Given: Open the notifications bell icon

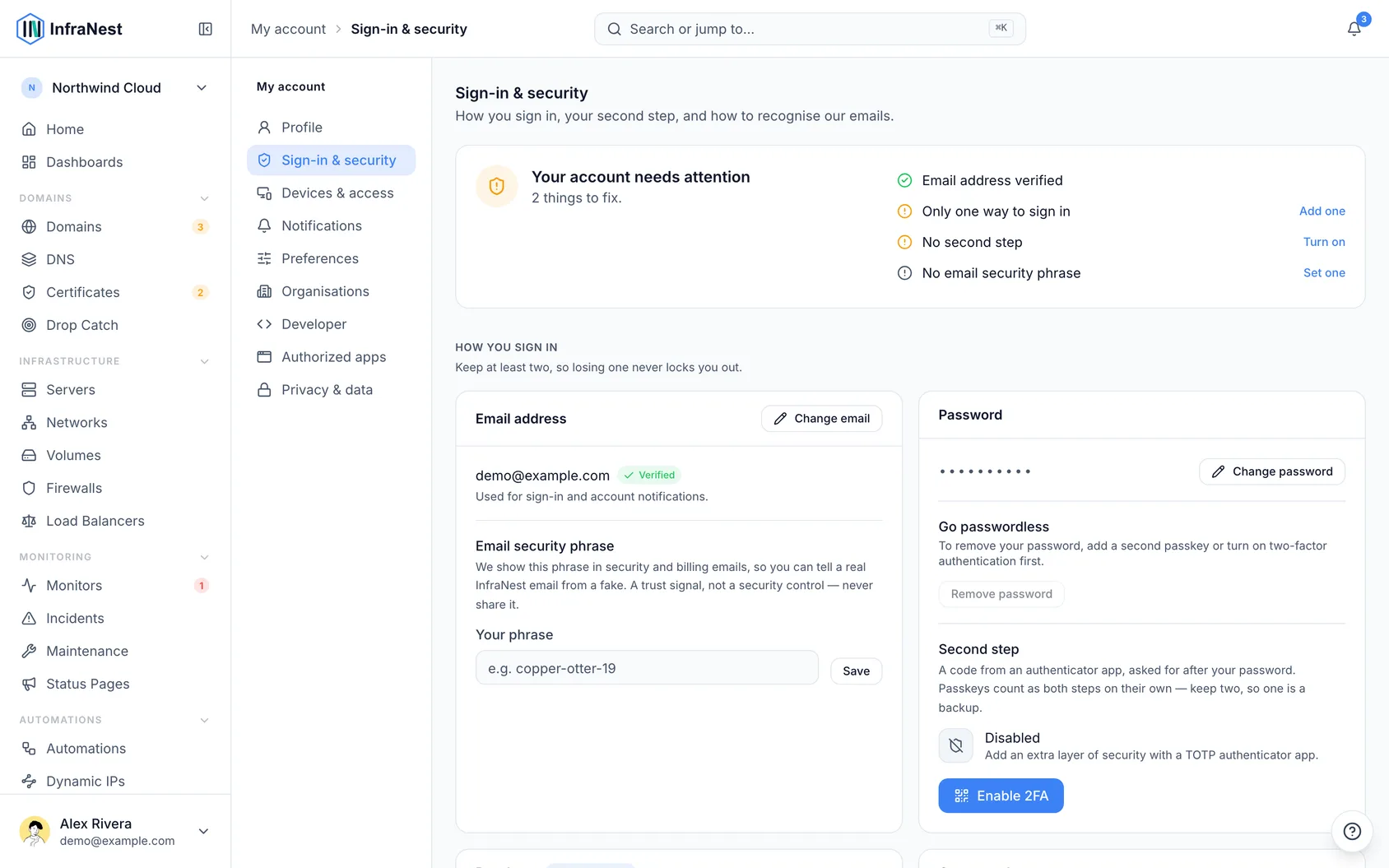Looking at the screenshot, I should (x=1354, y=29).
